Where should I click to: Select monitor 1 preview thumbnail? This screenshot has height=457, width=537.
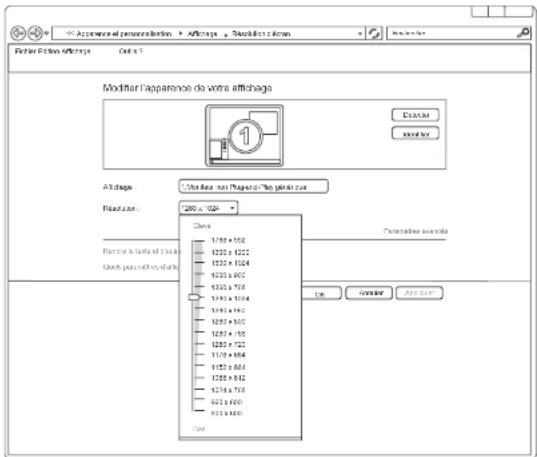pyautogui.click(x=244, y=136)
